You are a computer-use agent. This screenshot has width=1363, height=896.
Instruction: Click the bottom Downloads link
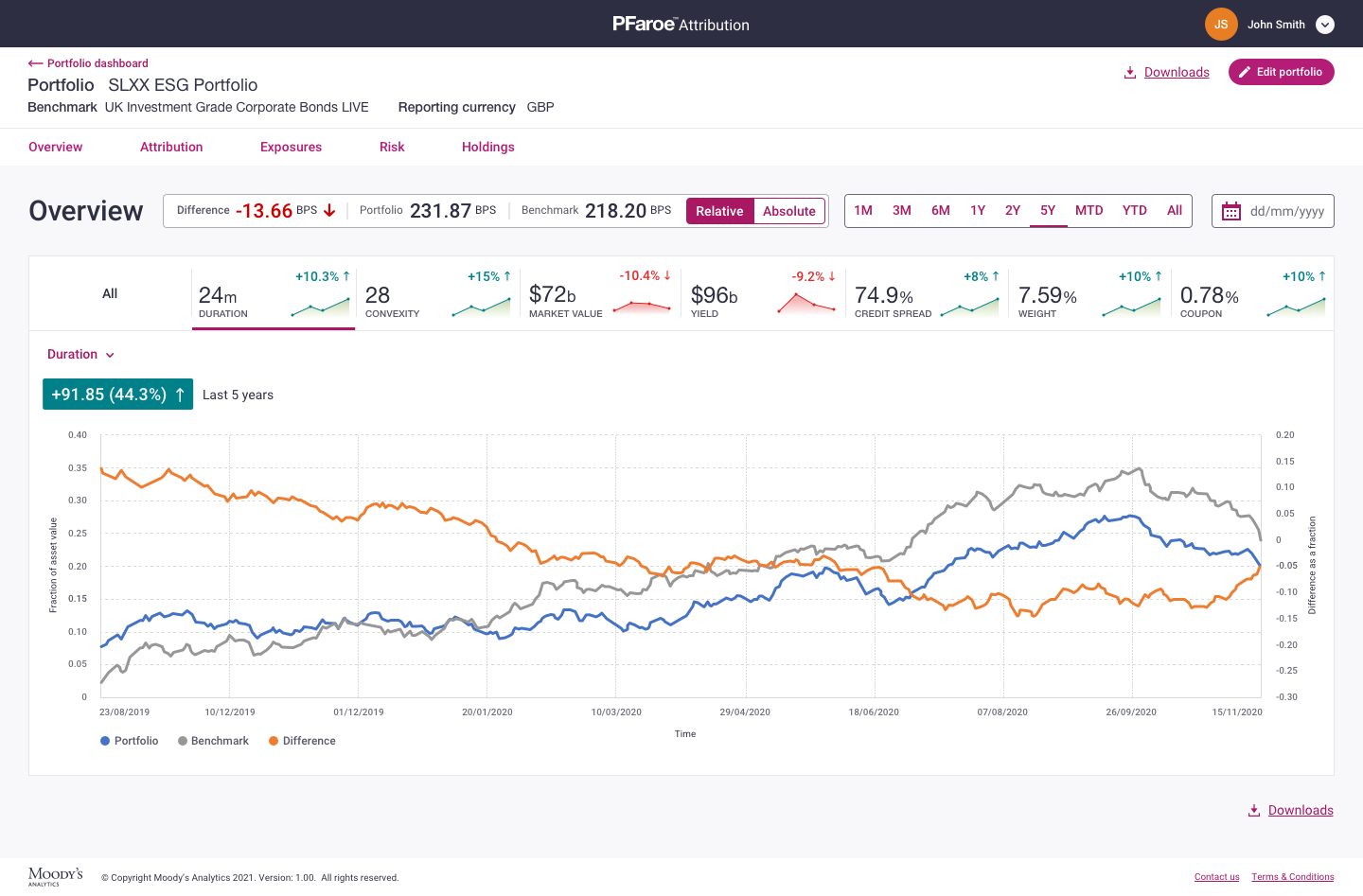pos(1301,810)
